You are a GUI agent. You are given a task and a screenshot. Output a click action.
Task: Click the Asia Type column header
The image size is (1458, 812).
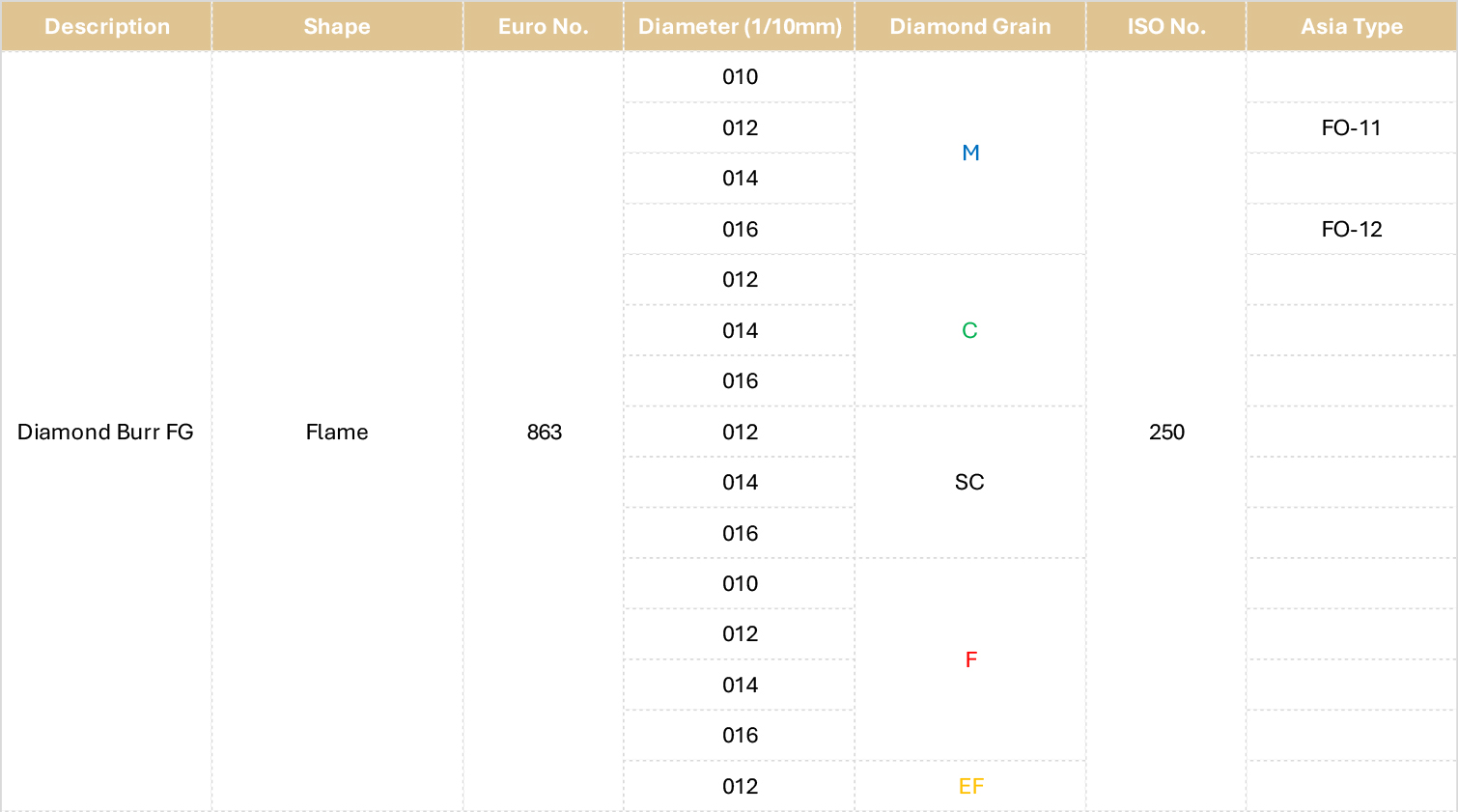[x=1352, y=26]
